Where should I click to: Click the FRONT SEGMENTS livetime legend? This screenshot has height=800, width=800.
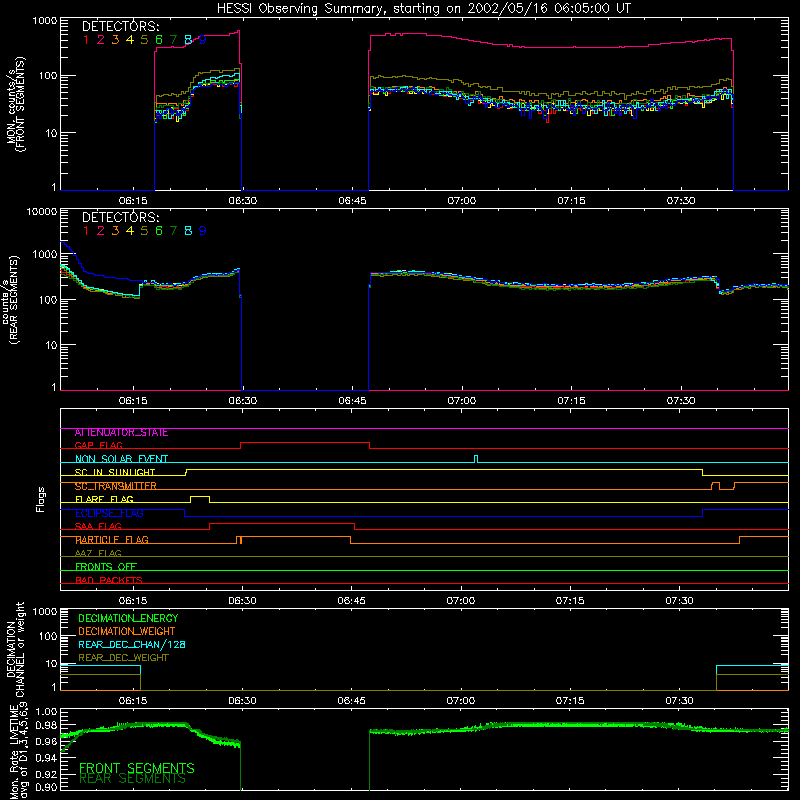click(x=137, y=768)
